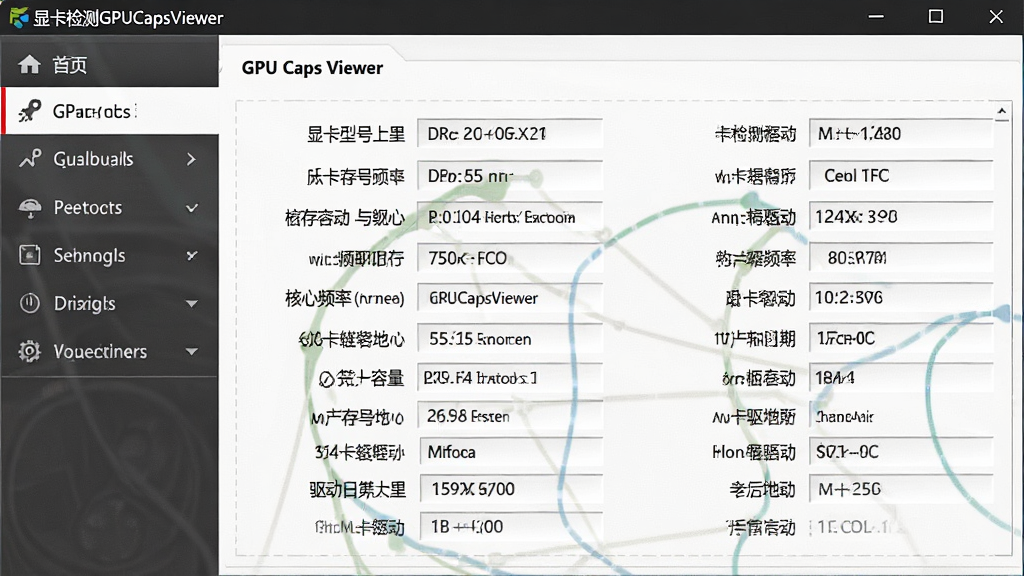Click the scroll-up arrow of the panel

(x=1002, y=112)
